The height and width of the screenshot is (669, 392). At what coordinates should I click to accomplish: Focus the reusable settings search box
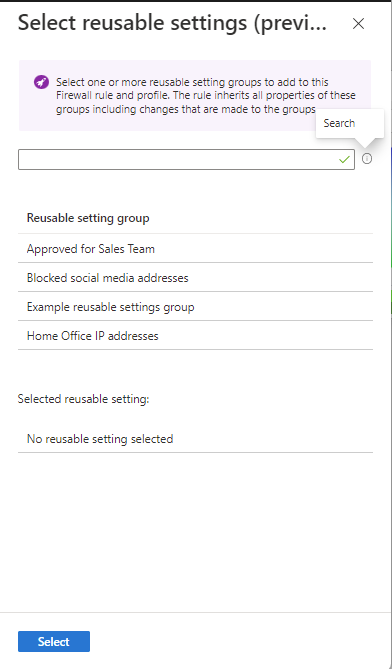pyautogui.click(x=186, y=160)
